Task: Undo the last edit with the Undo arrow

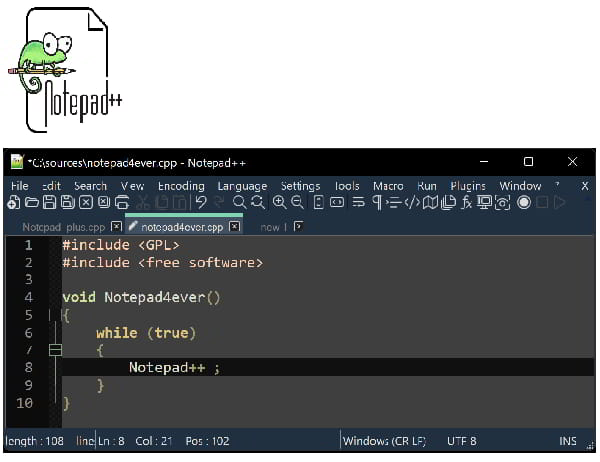Action: (201, 202)
